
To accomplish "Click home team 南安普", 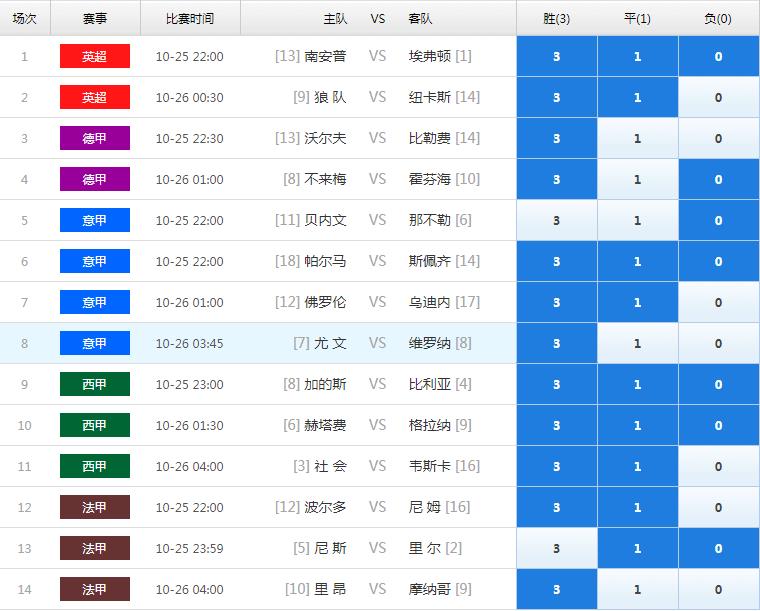I will 325,56.
